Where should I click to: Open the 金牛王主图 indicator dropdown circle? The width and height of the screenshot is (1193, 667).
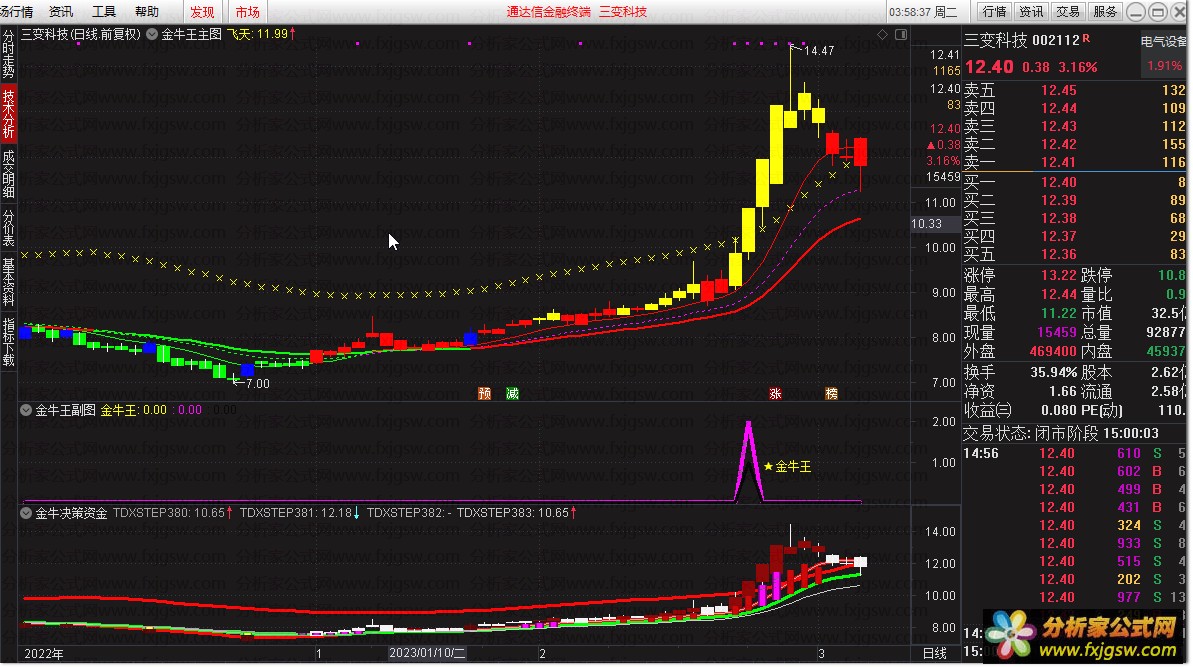point(152,34)
